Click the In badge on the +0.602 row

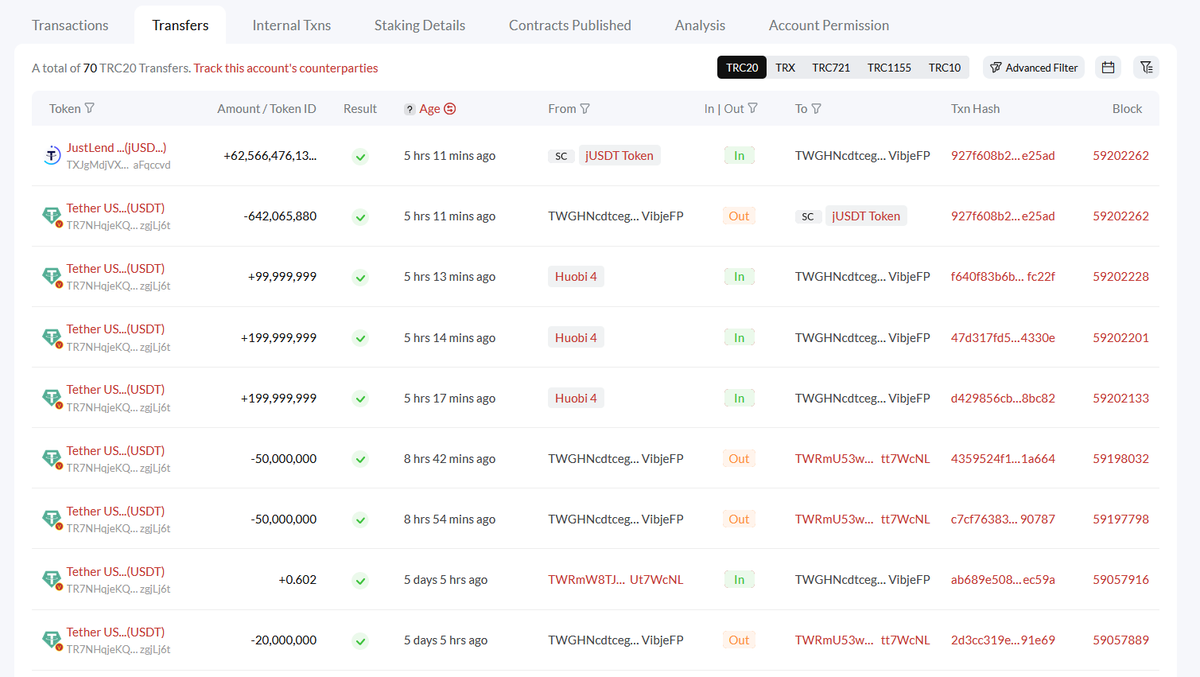click(x=739, y=580)
